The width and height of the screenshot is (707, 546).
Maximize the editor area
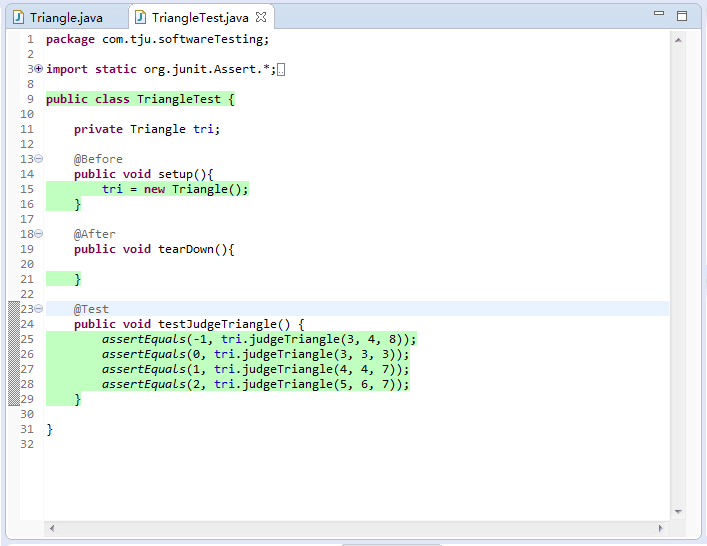(x=682, y=16)
